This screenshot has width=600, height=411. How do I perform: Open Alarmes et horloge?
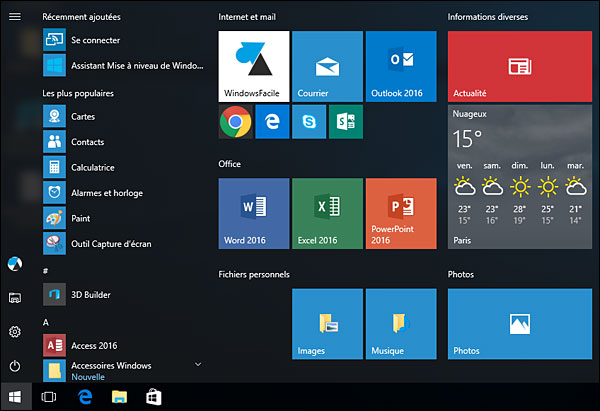coord(123,193)
